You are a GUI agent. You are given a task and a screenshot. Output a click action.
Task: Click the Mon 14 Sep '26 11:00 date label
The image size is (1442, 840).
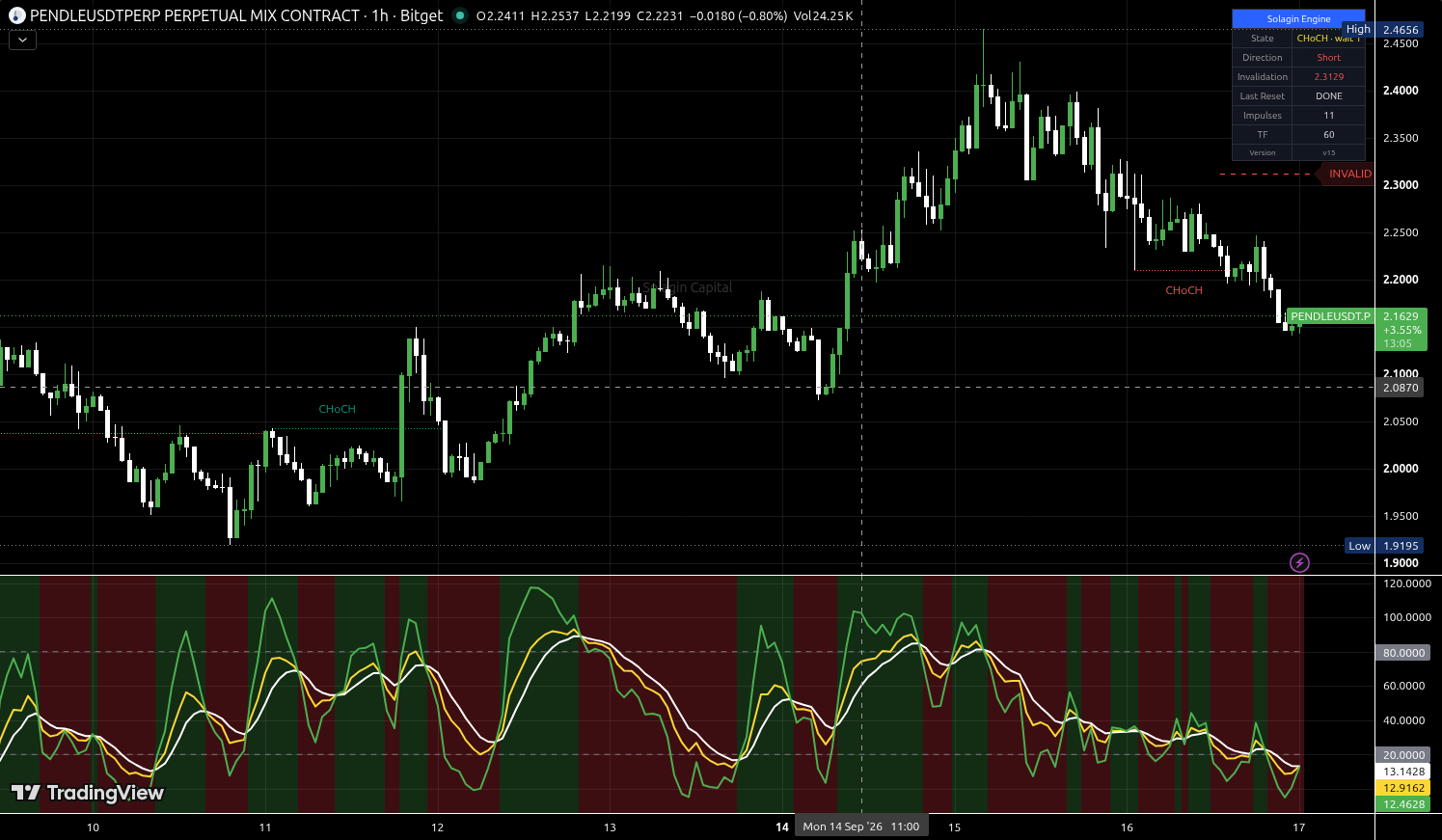[x=861, y=826]
